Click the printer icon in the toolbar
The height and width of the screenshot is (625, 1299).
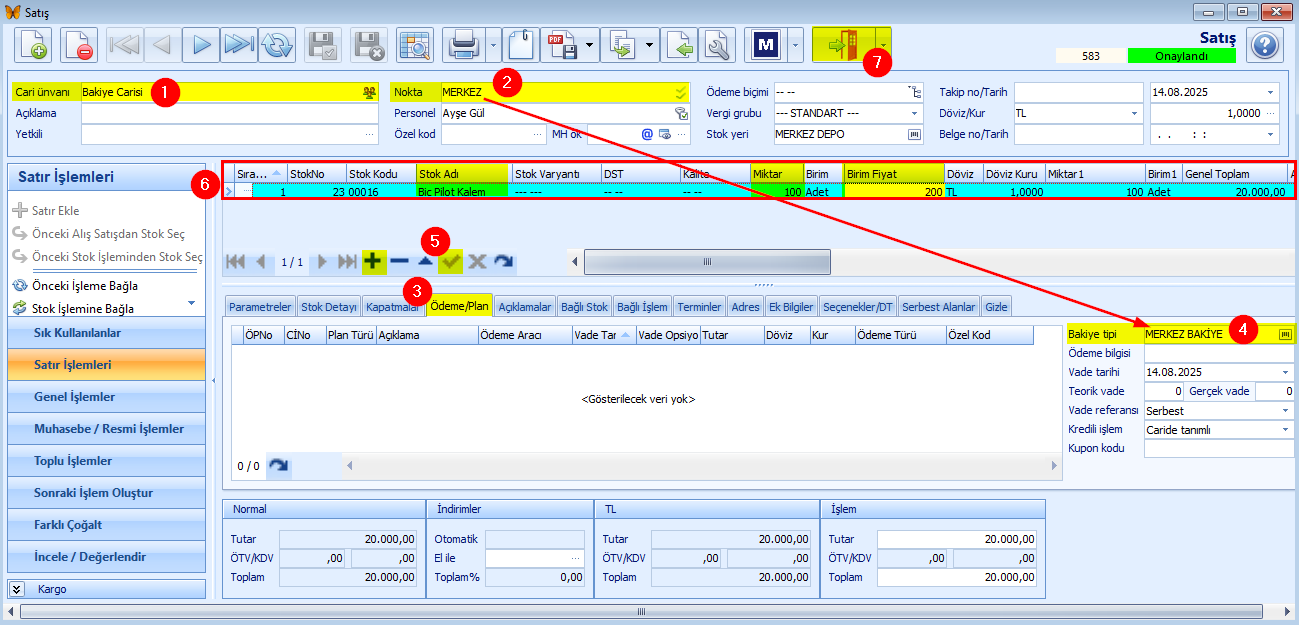pos(463,45)
